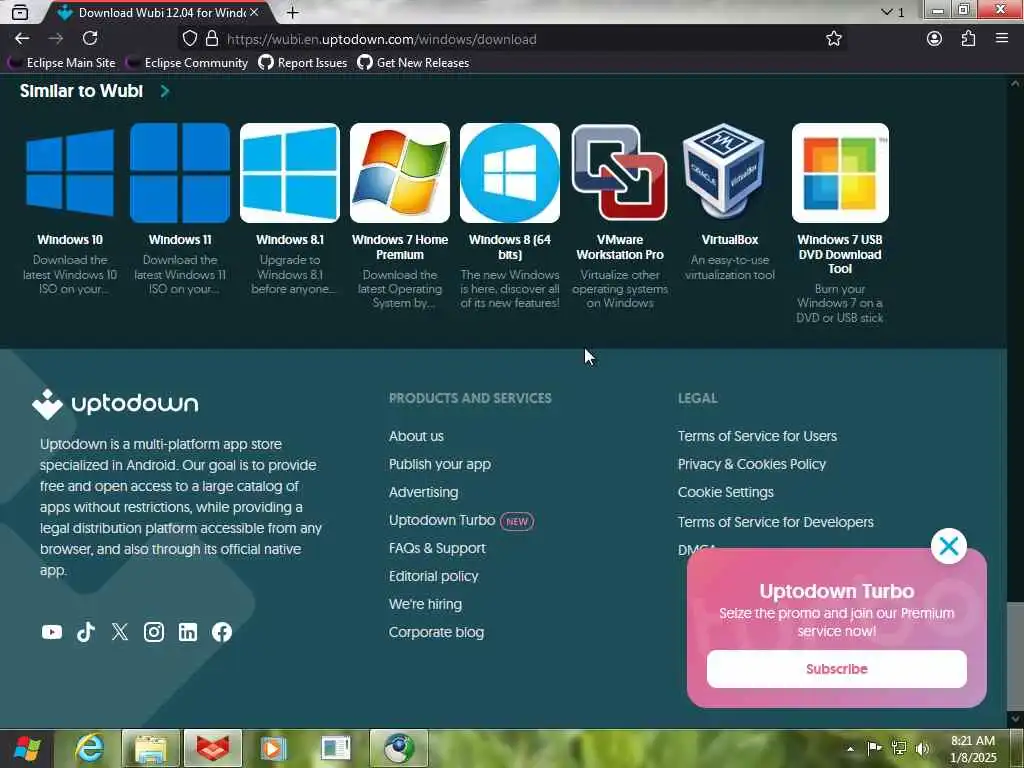Open the Advertising link
This screenshot has width=1024, height=768.
coord(423,492)
